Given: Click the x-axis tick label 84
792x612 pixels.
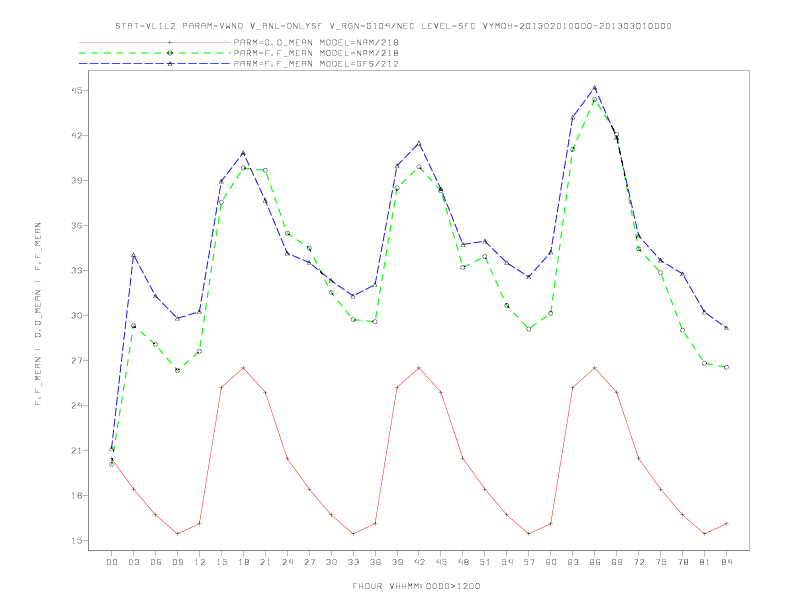Looking at the screenshot, I should point(726,562).
